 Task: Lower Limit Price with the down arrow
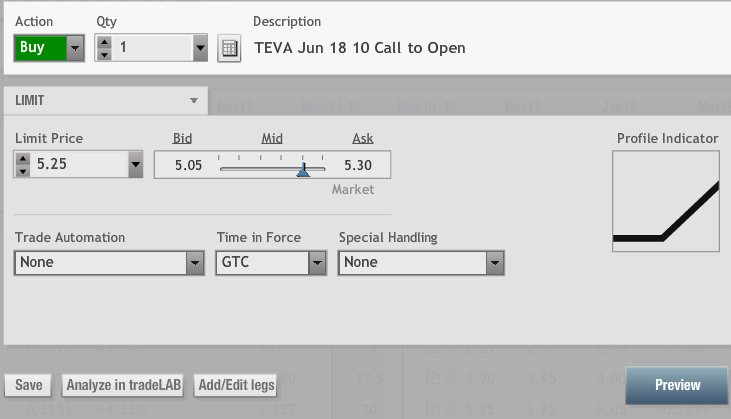point(22,171)
